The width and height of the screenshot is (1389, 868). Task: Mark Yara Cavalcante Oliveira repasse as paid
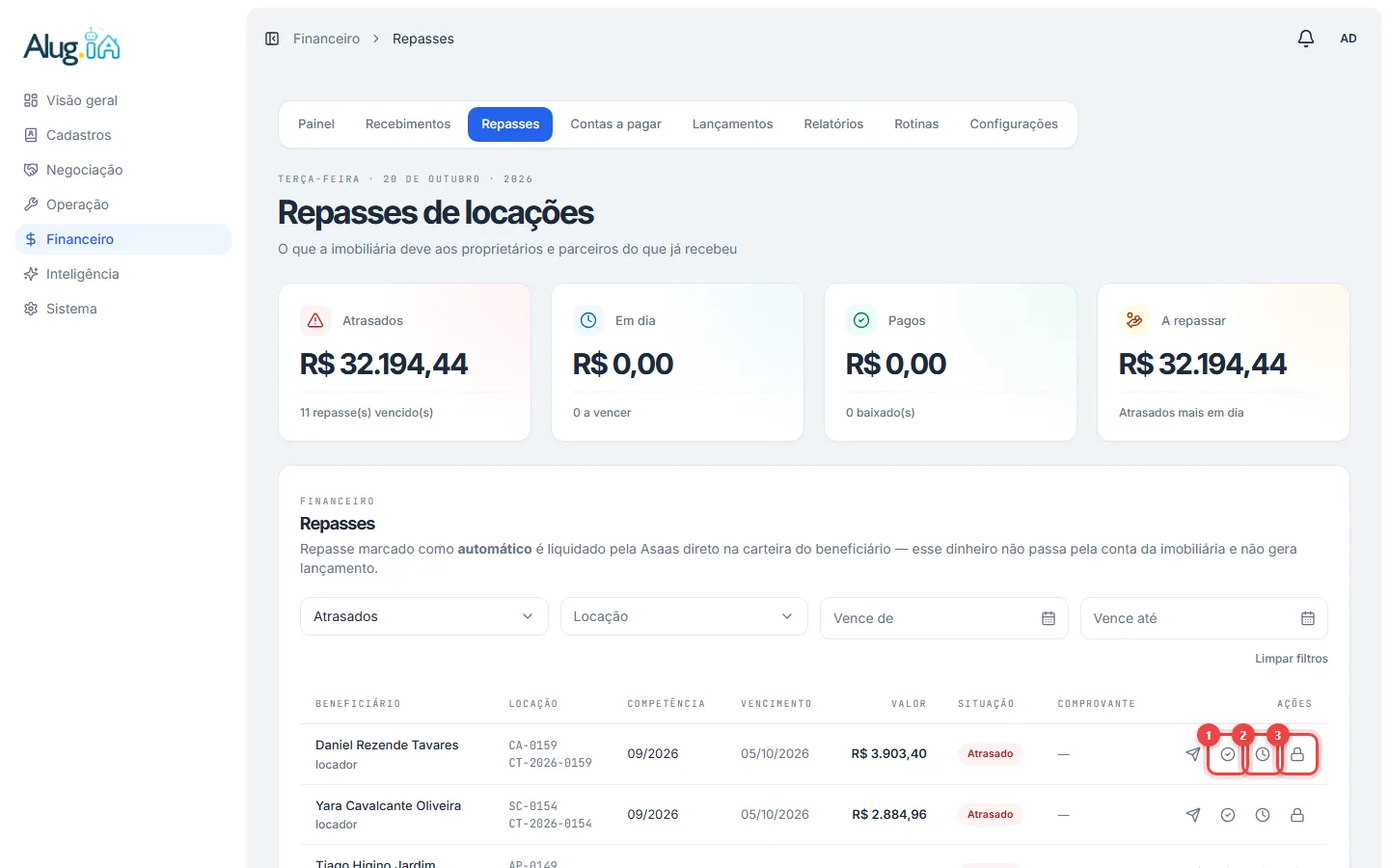[x=1228, y=815]
